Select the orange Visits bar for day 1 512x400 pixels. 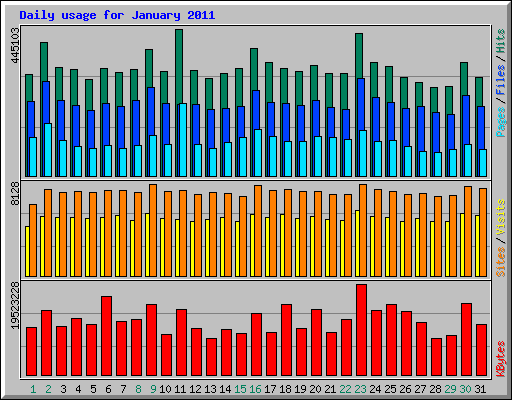click(x=33, y=240)
